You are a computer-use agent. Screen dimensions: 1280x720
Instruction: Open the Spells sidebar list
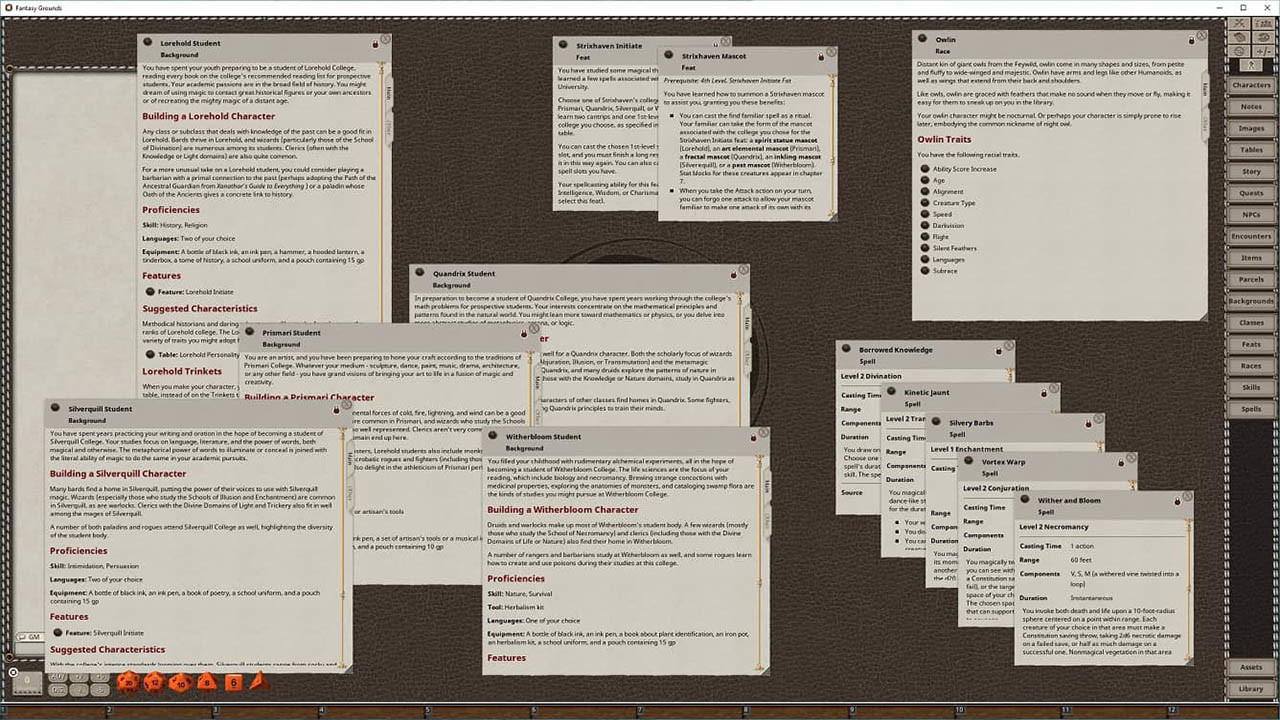click(1251, 409)
